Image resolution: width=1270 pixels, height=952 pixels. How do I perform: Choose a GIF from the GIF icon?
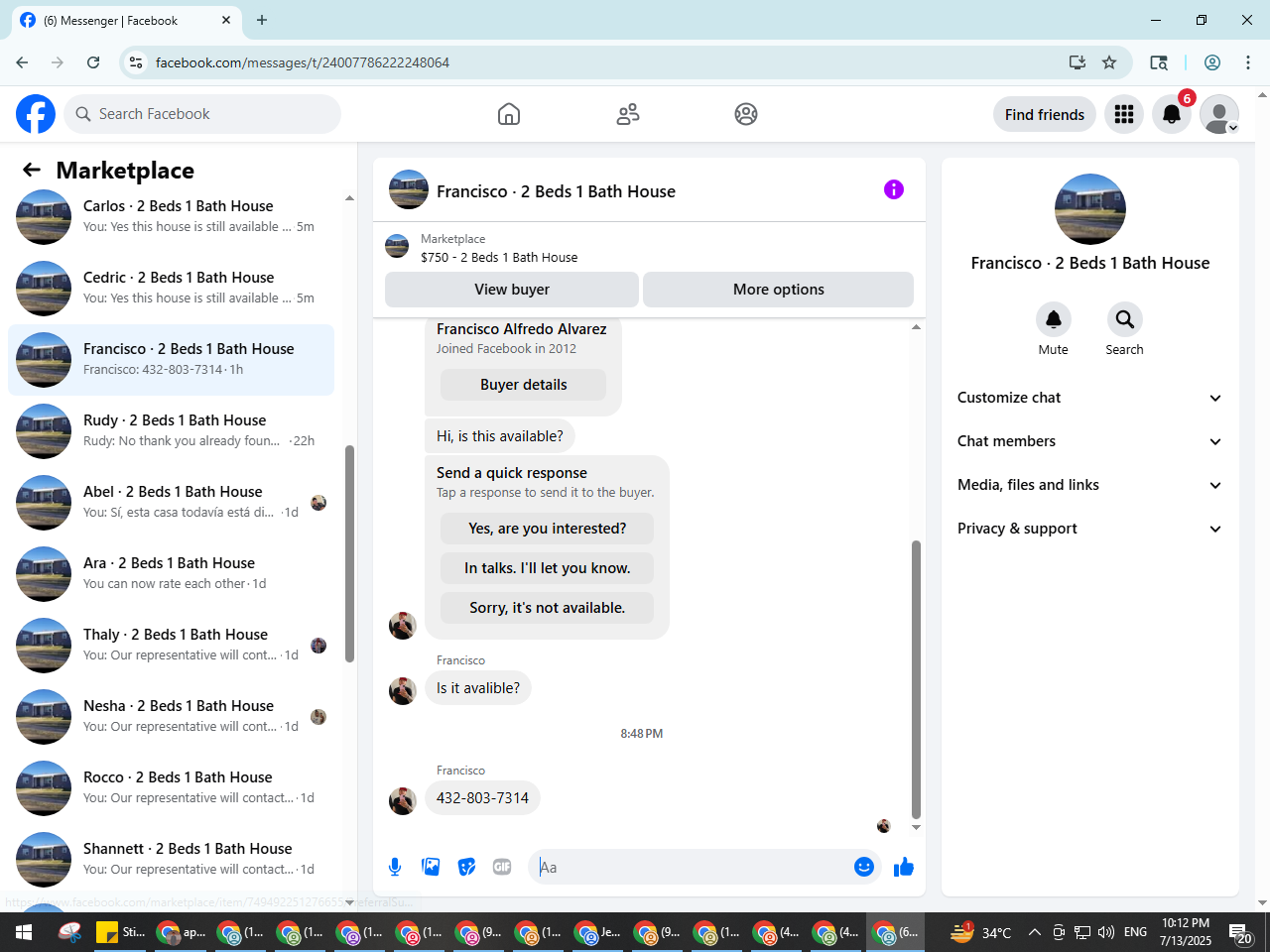pos(502,867)
